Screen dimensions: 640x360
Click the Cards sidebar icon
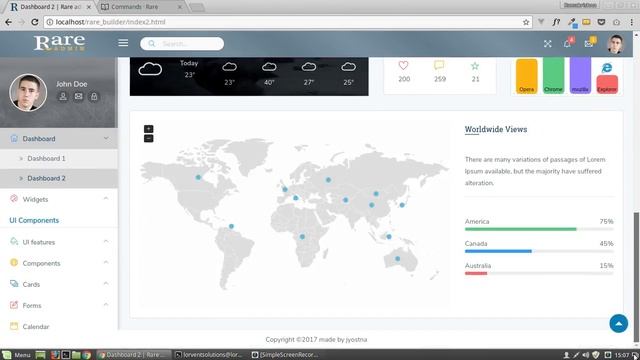pyautogui.click(x=14, y=284)
